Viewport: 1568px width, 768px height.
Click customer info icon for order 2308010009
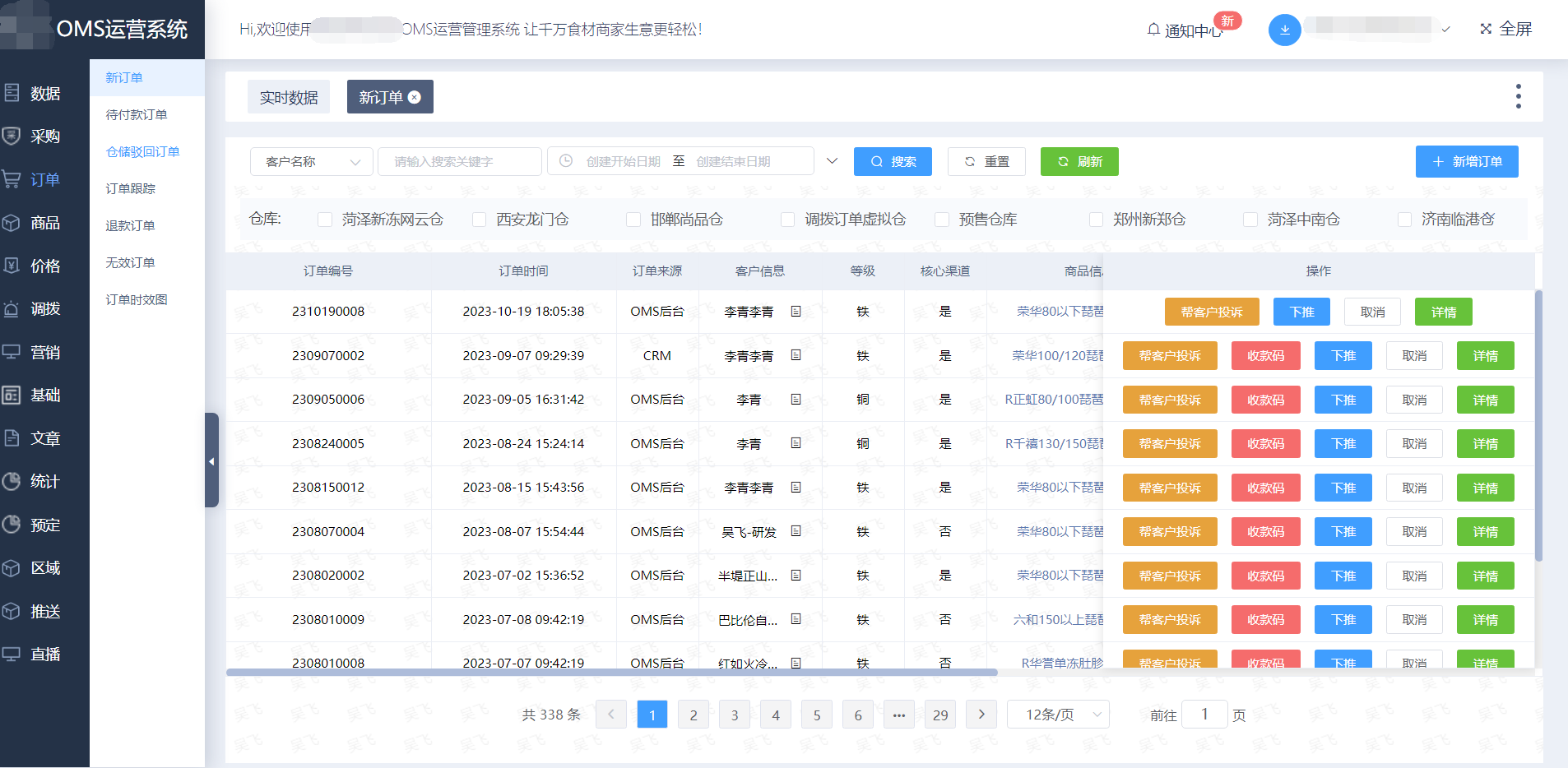click(796, 619)
